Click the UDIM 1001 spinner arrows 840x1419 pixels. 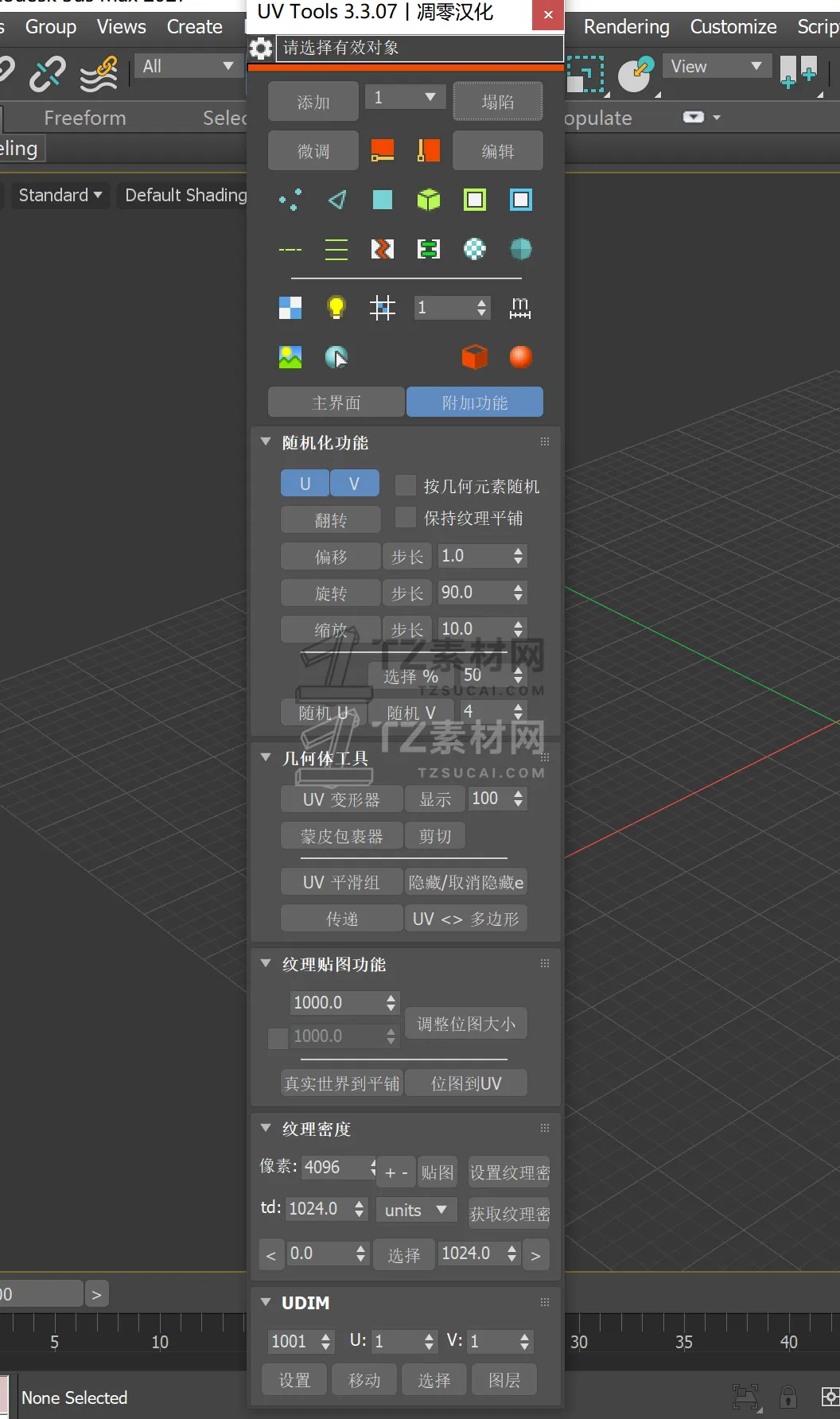click(325, 1342)
